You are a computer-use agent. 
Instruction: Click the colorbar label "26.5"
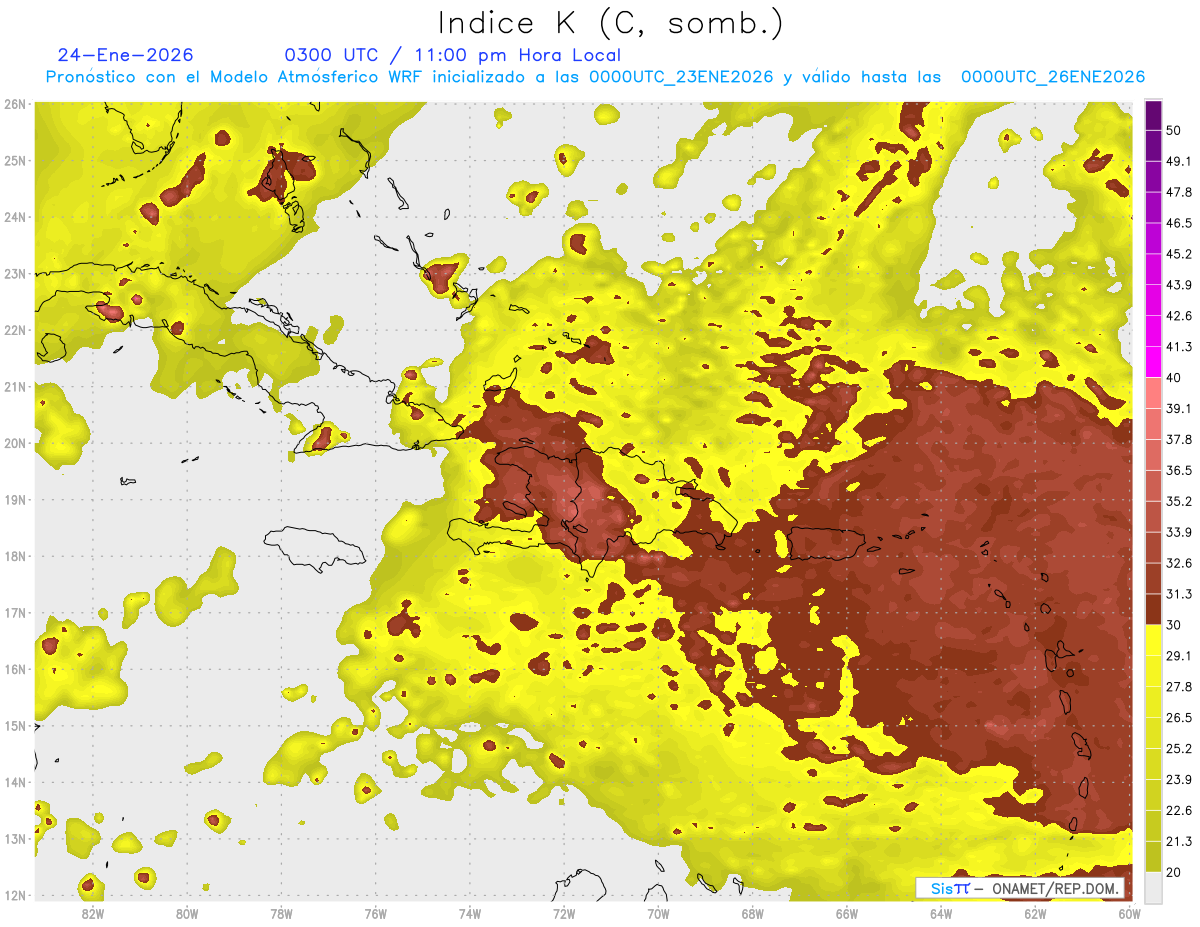(x=1179, y=718)
